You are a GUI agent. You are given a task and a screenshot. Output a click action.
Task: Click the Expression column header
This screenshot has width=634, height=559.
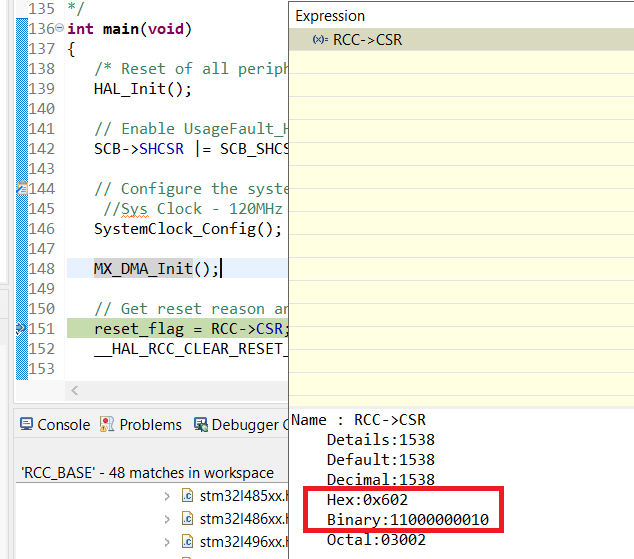[x=330, y=16]
